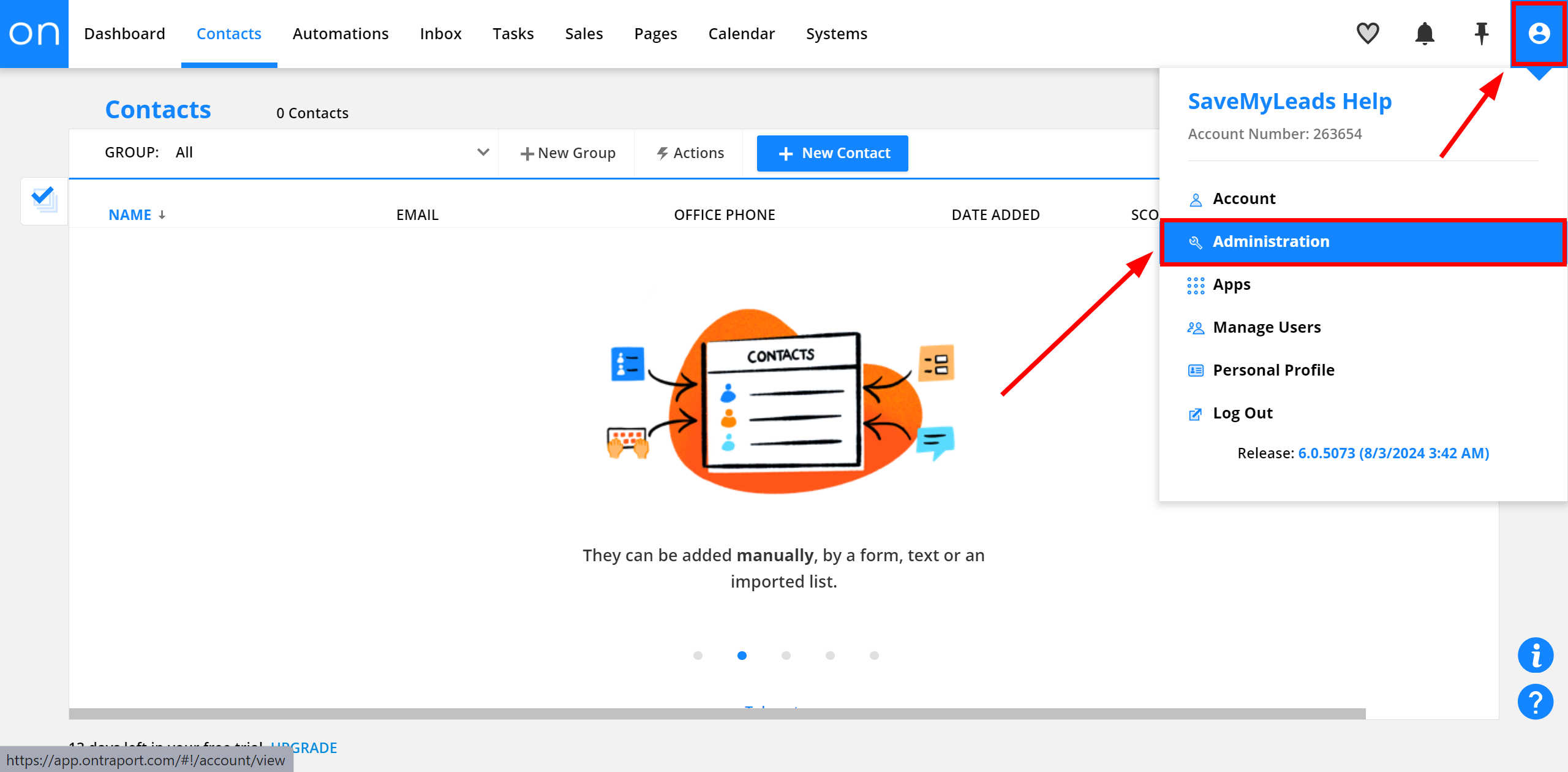This screenshot has height=772, width=1568.
Task: Open the Tasks tab
Action: click(513, 34)
